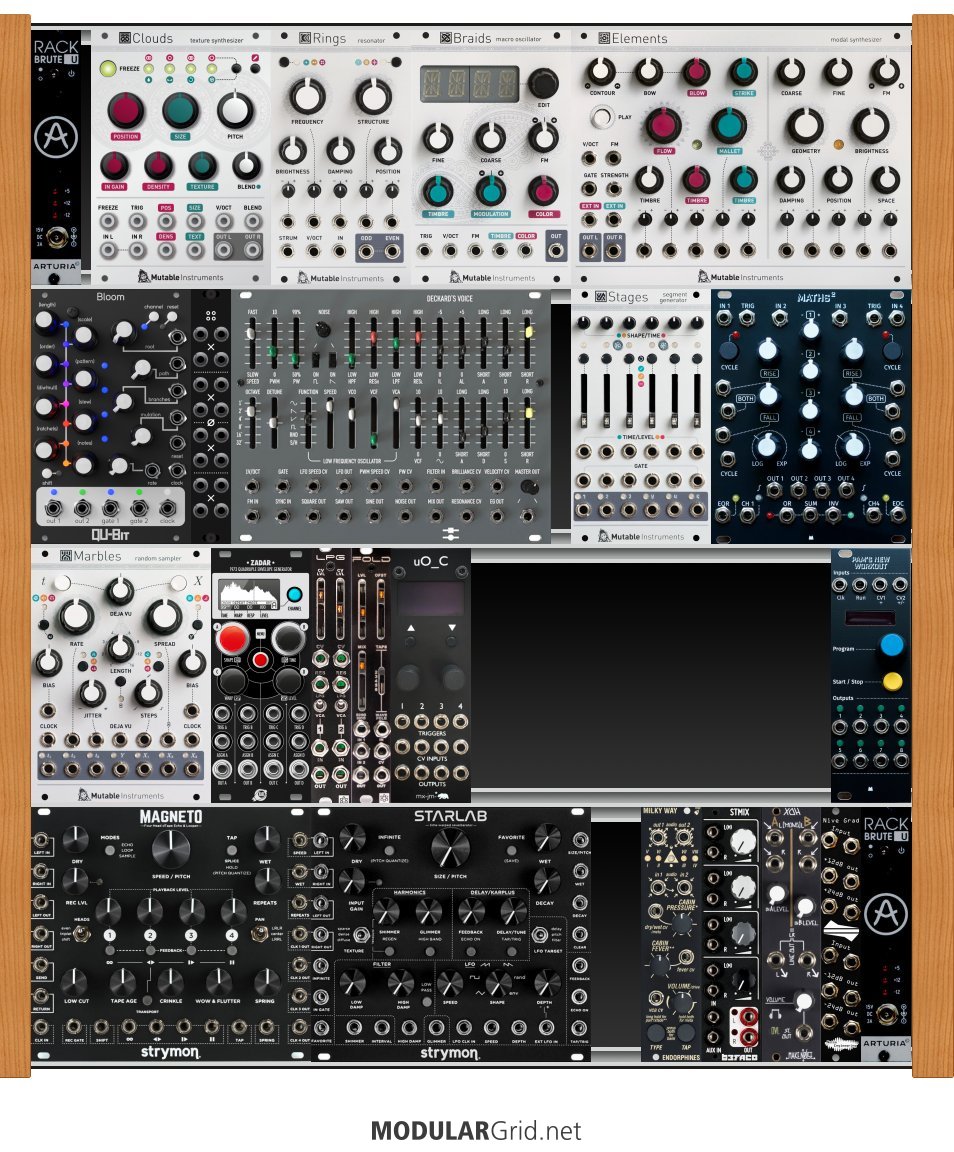Click the QU-Bit logo on the Bloom module
954x1152 pixels.
click(x=110, y=534)
